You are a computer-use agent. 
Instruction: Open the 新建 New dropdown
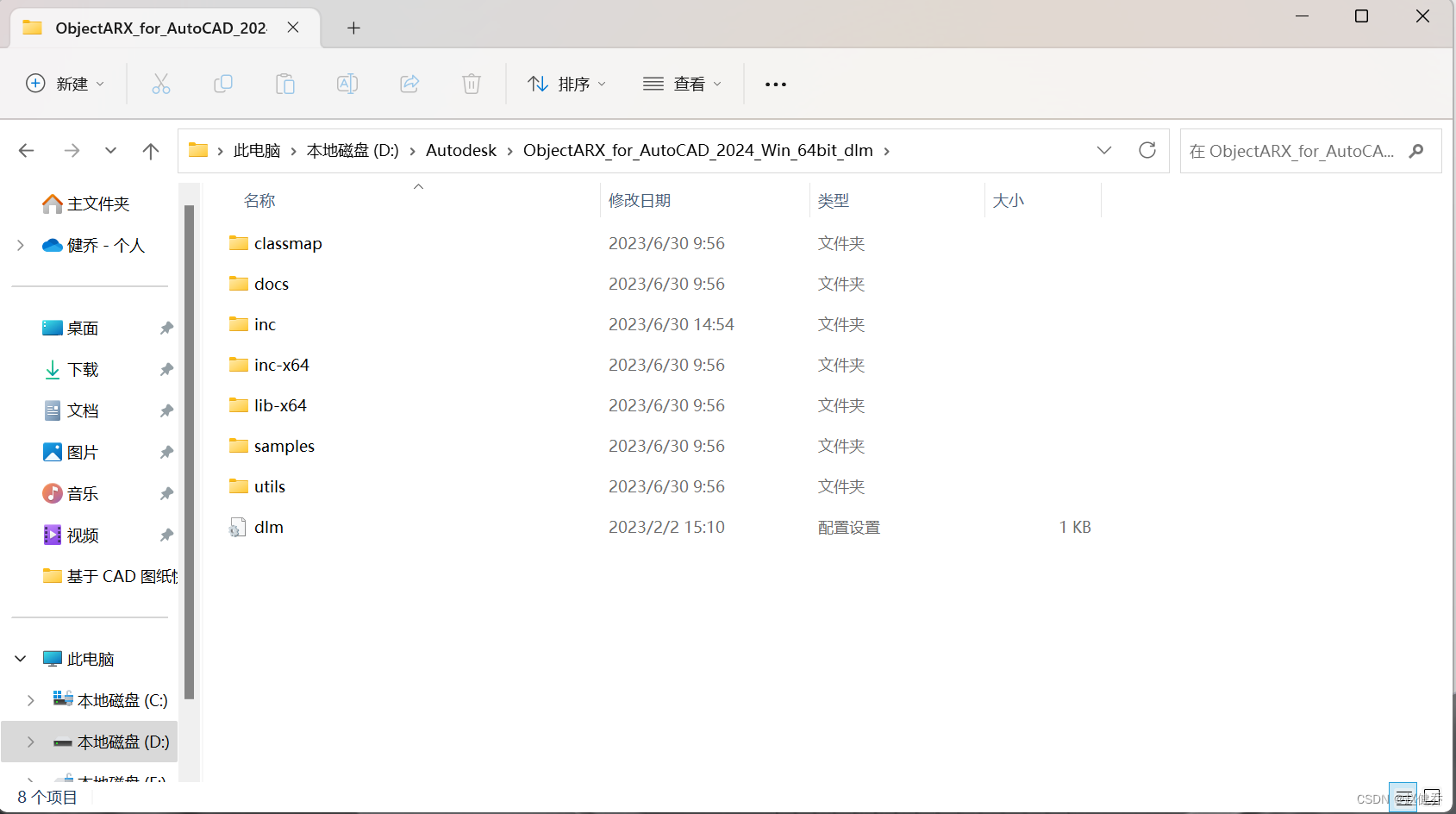pos(65,84)
